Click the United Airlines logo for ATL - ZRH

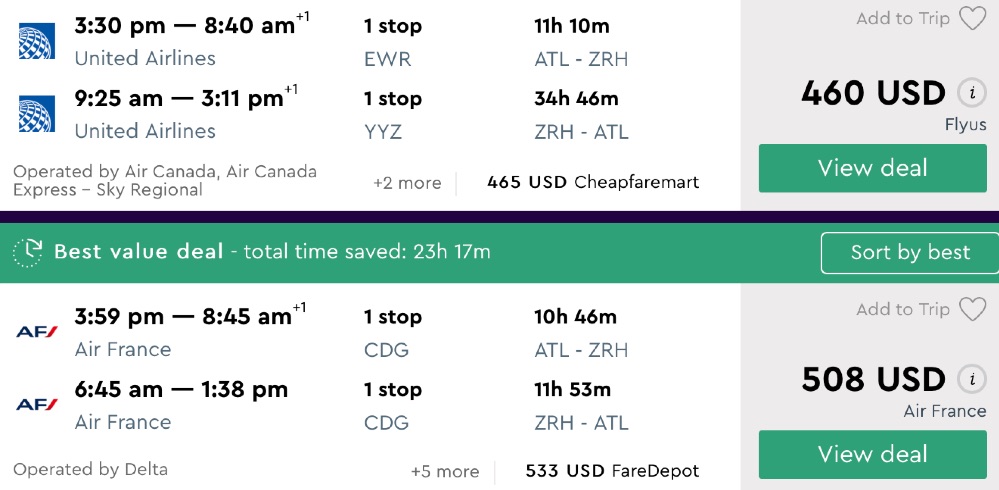point(37,41)
